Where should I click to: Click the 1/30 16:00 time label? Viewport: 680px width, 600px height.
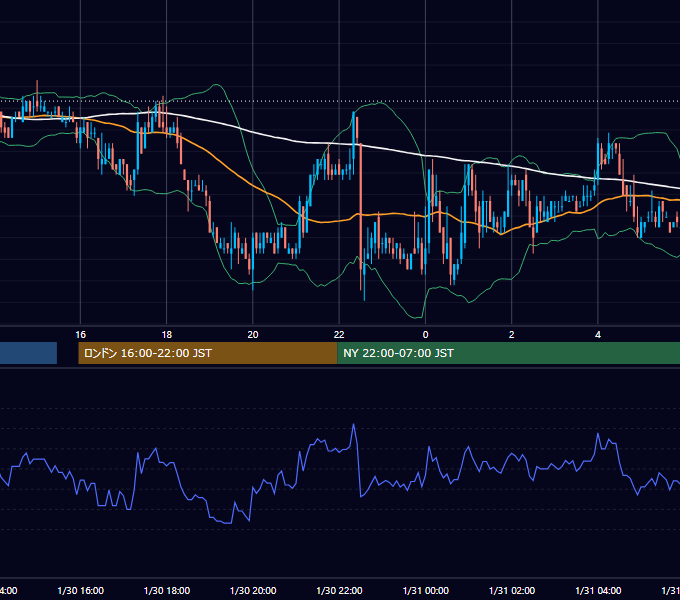click(81, 591)
